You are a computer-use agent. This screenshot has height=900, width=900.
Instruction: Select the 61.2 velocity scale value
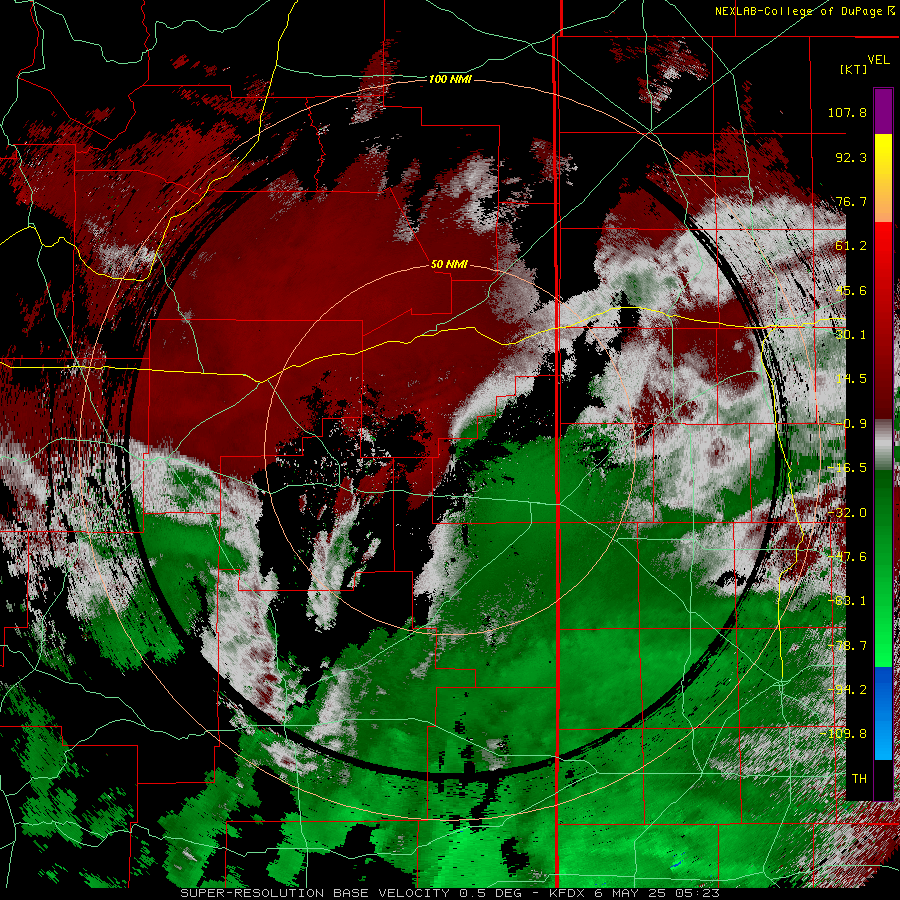851,246
